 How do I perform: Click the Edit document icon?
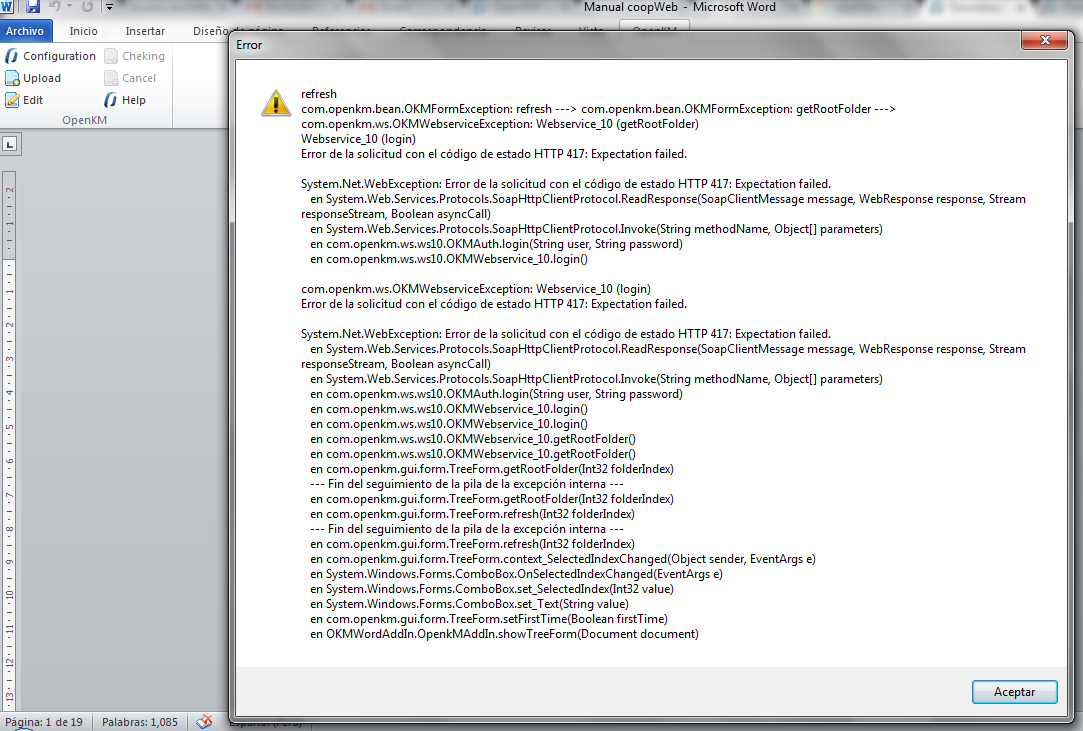coord(12,100)
